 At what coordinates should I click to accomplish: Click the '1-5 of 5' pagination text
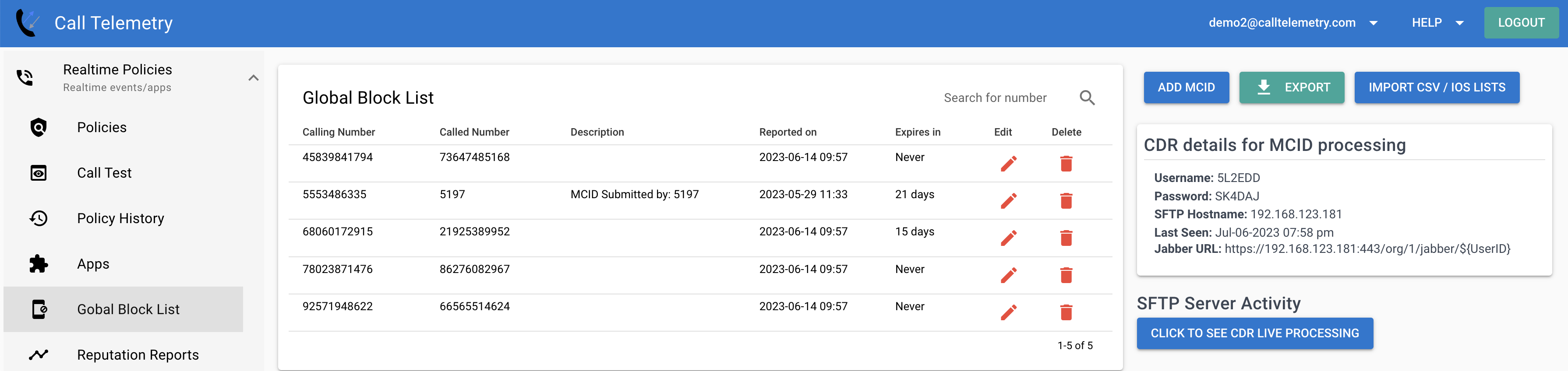point(1074,346)
